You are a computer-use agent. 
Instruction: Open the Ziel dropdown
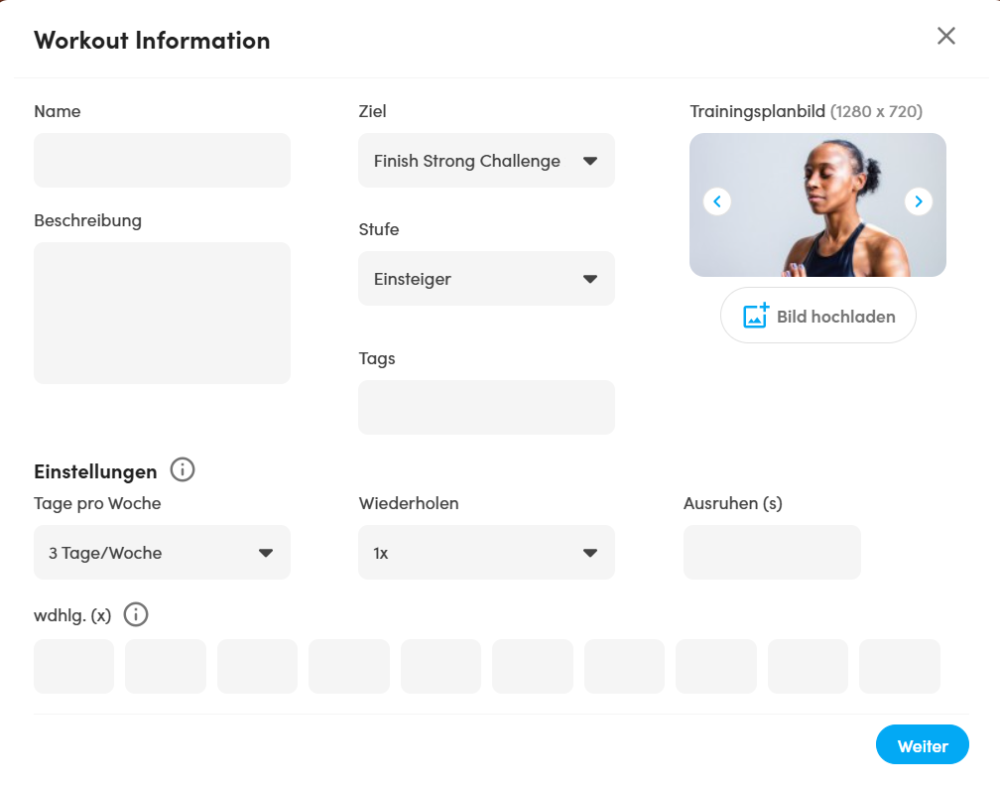(487, 161)
